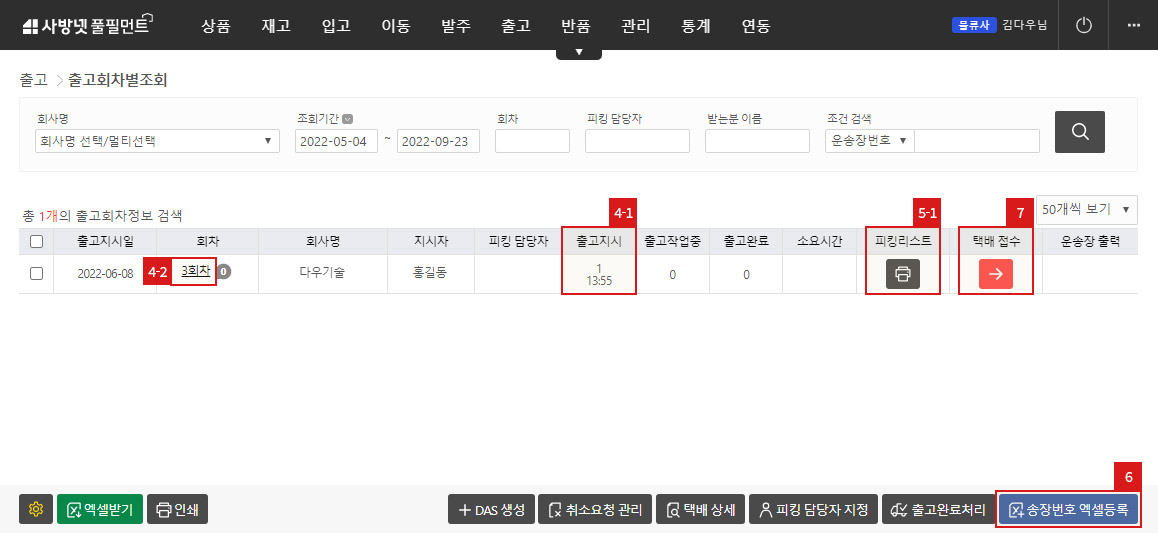
Task: Open the 상품 menu
Action: [x=216, y=27]
